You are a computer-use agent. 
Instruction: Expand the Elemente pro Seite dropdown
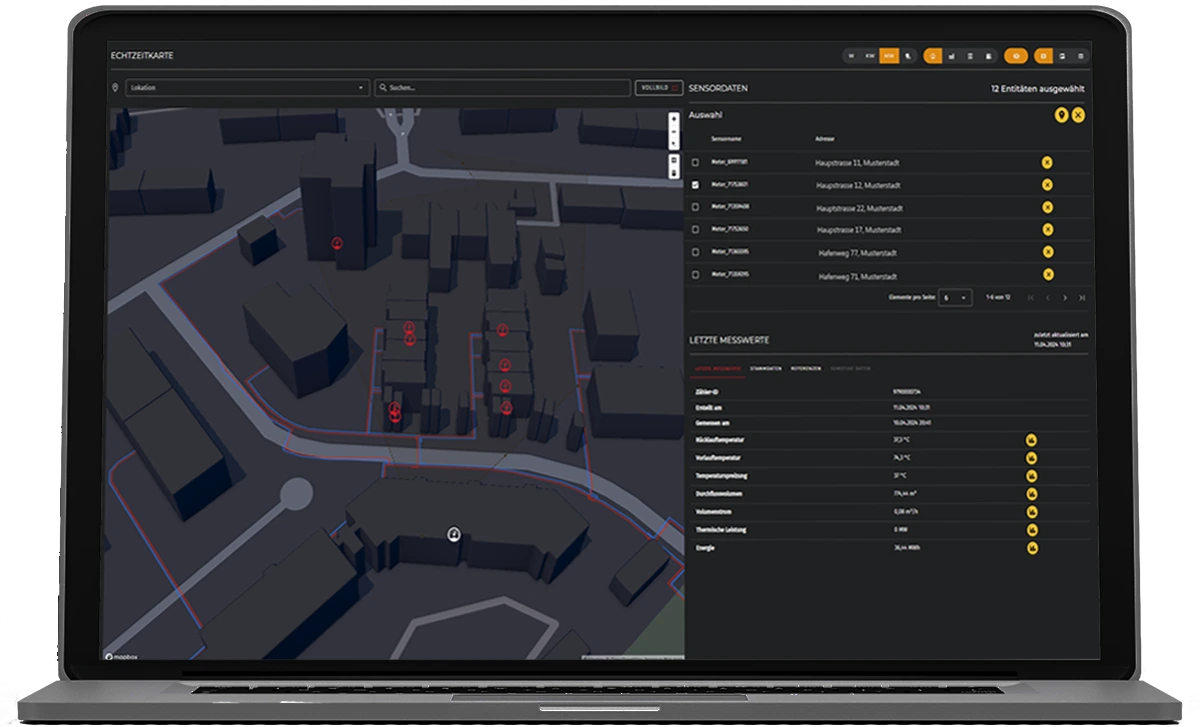point(955,298)
